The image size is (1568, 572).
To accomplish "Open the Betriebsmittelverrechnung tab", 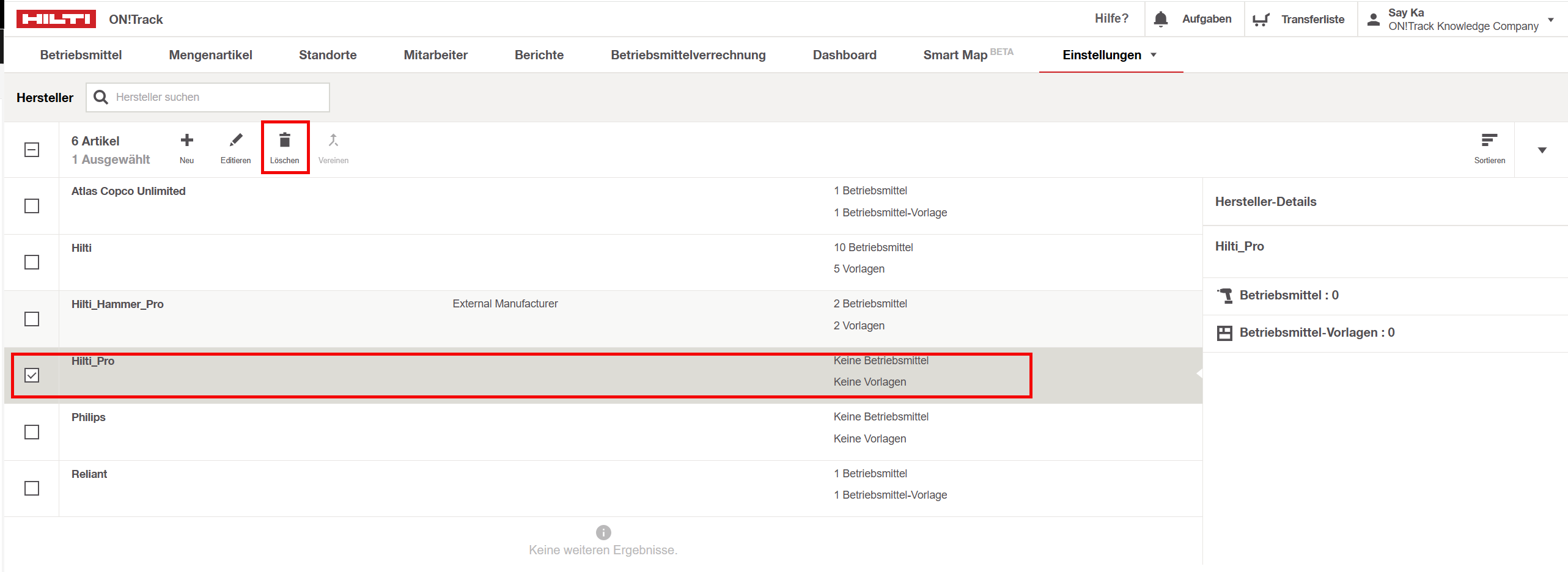I will (x=688, y=55).
